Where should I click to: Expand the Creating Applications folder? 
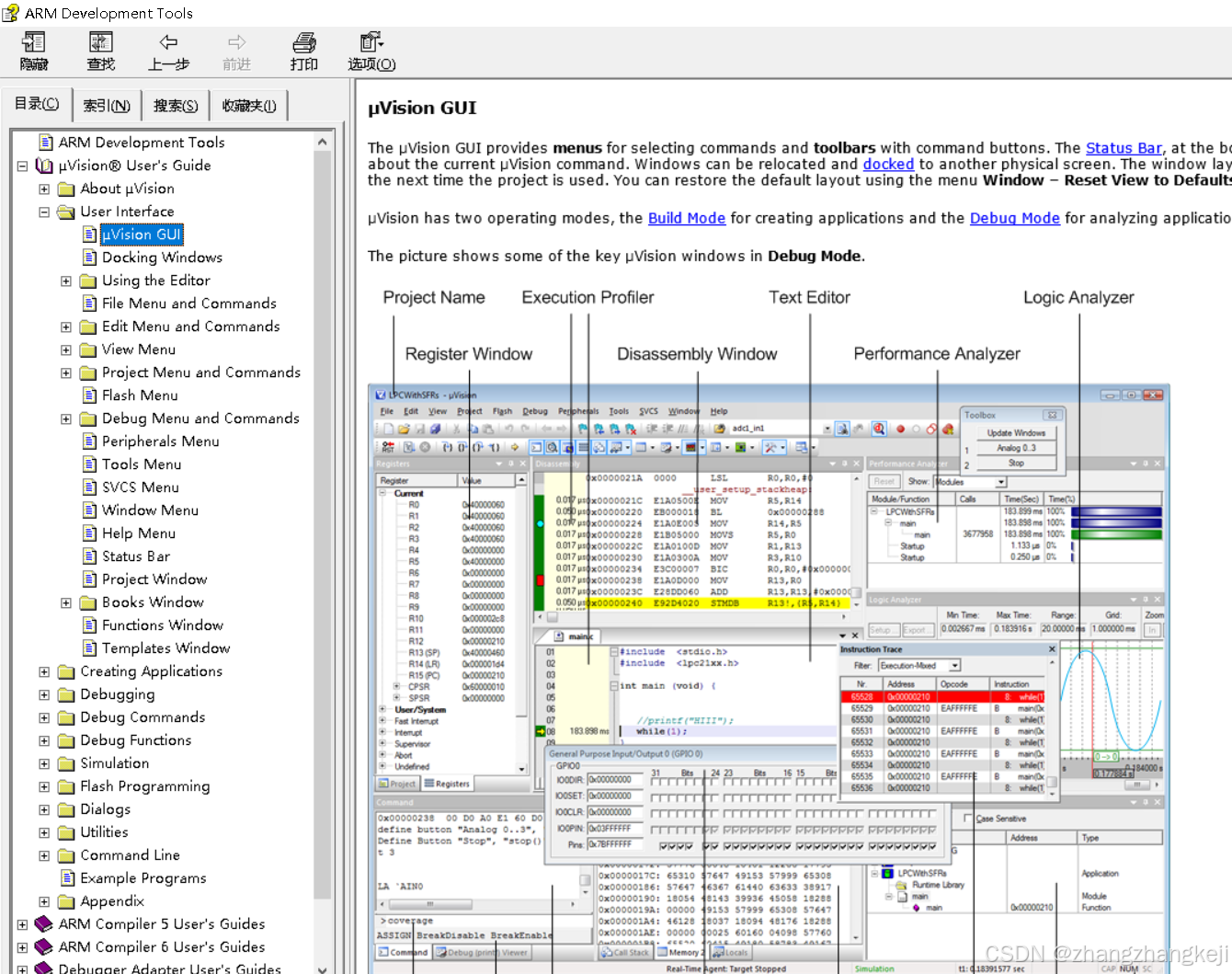pyautogui.click(x=44, y=671)
